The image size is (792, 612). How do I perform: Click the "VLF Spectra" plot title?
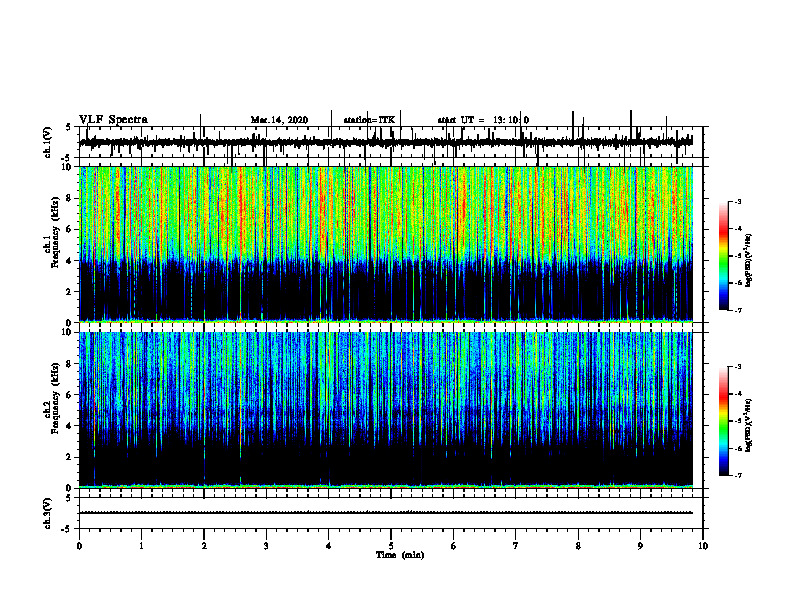(113, 120)
